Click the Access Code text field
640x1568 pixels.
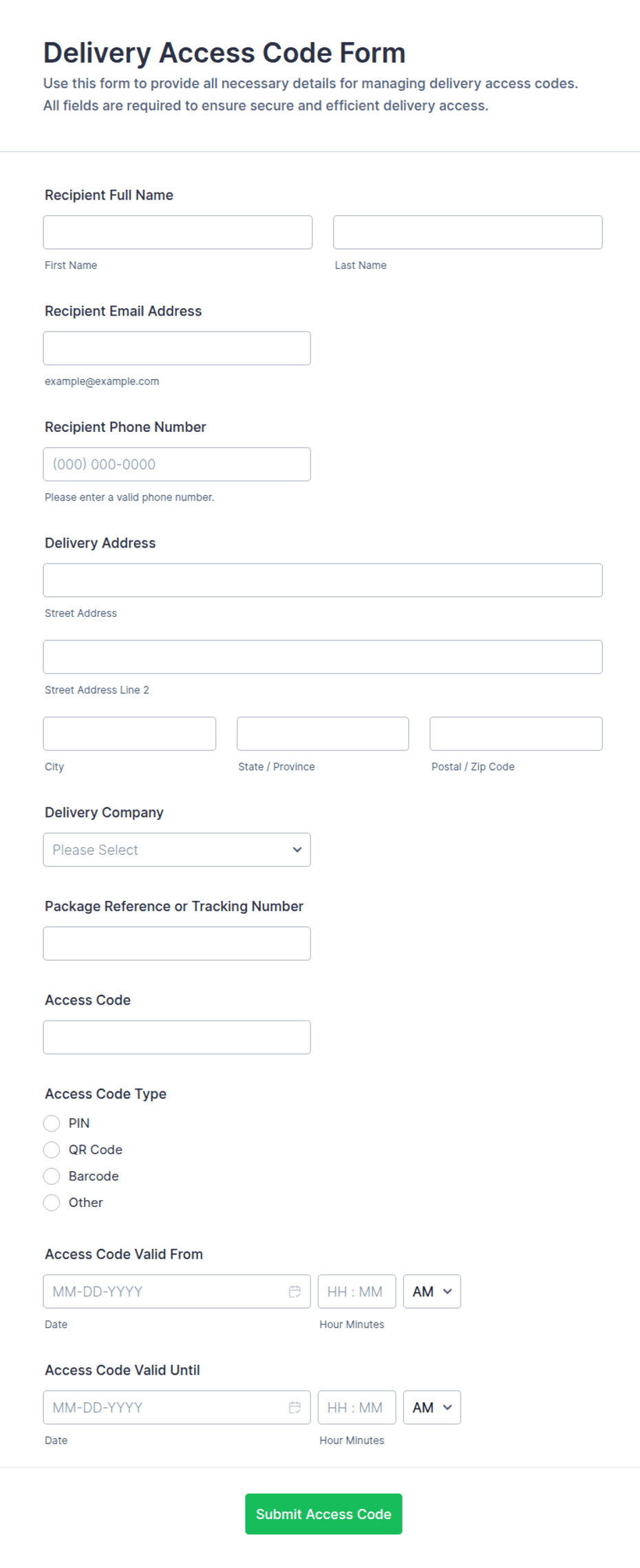pos(177,1037)
